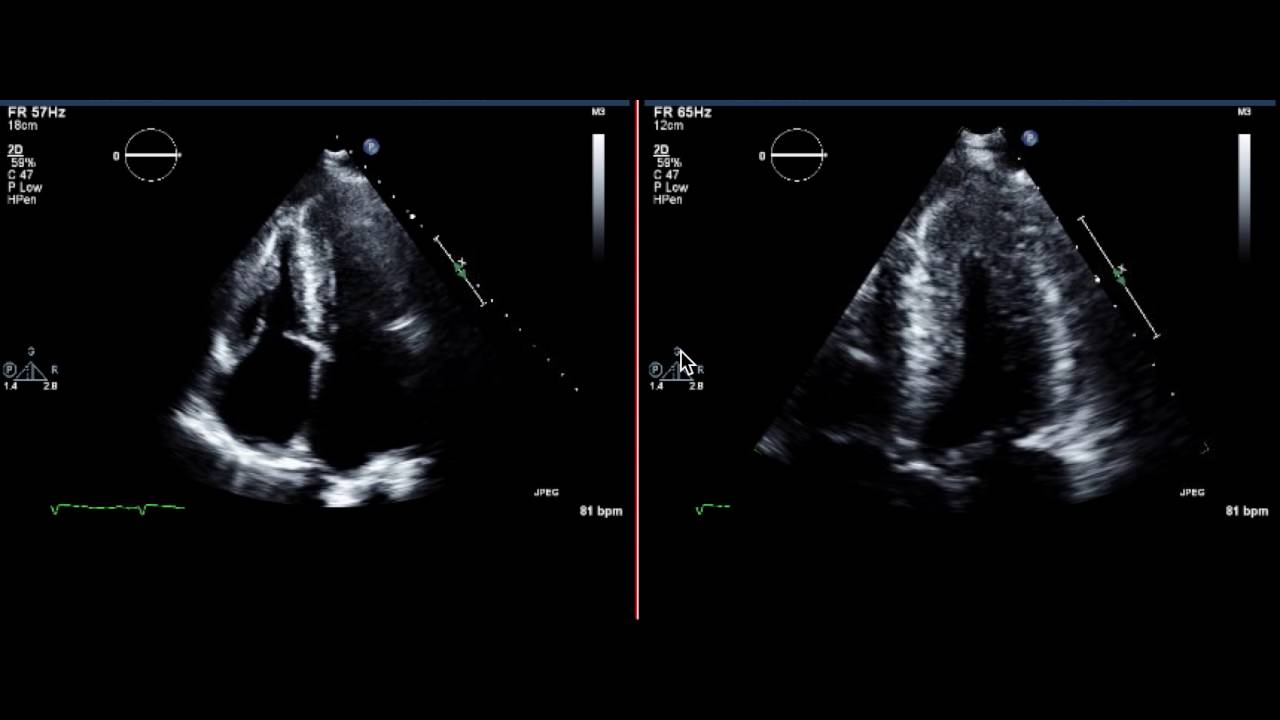
Task: Click the "HPen" setting in left panel
Action: point(22,200)
